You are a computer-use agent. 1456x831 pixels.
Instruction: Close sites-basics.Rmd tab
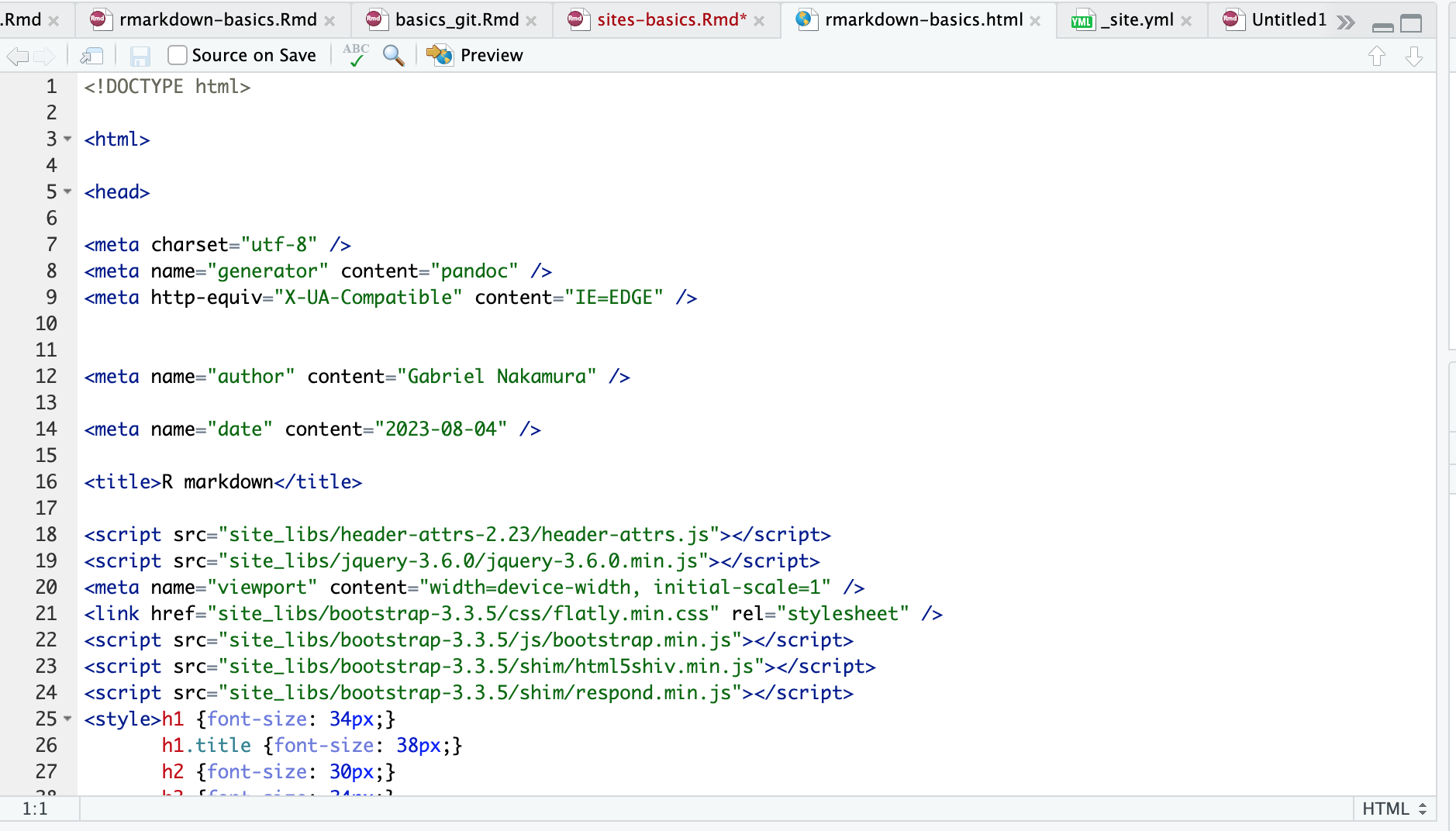coord(759,21)
